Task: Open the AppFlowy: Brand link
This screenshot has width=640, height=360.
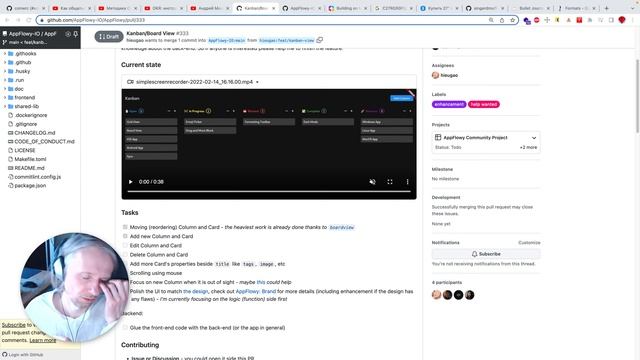Action: (256, 291)
